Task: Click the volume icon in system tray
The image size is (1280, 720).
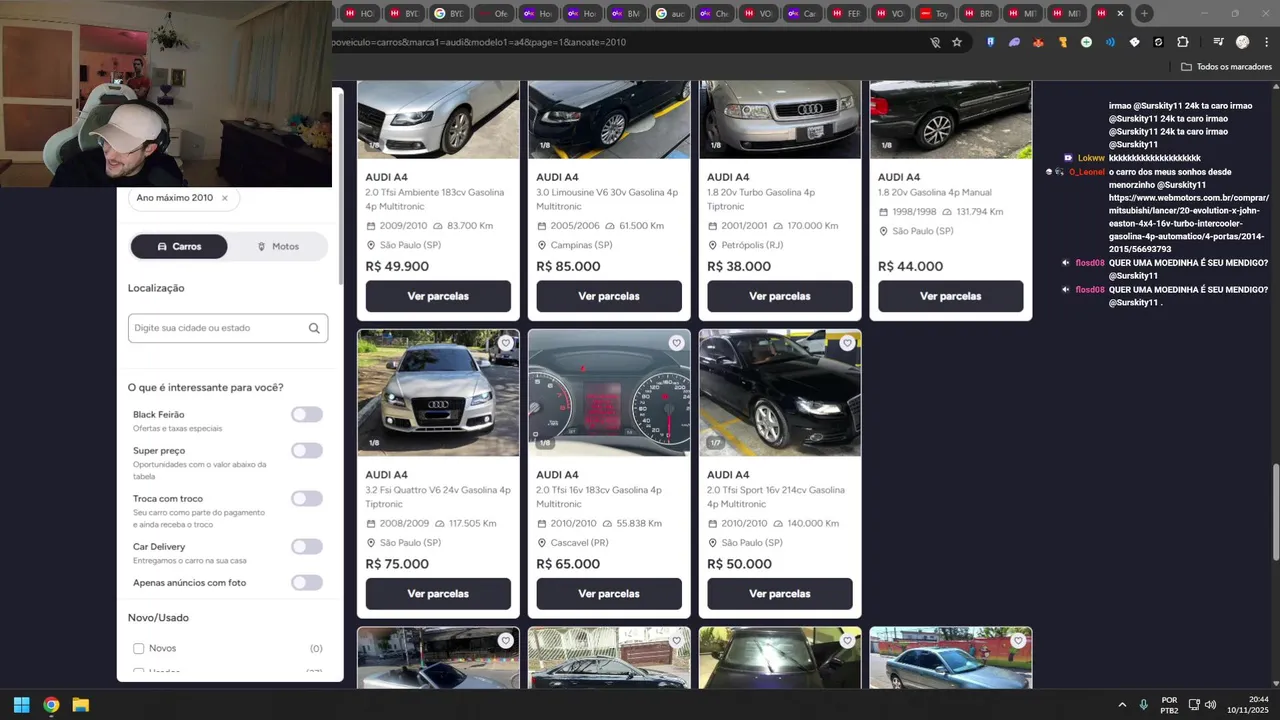Action: [x=1211, y=705]
